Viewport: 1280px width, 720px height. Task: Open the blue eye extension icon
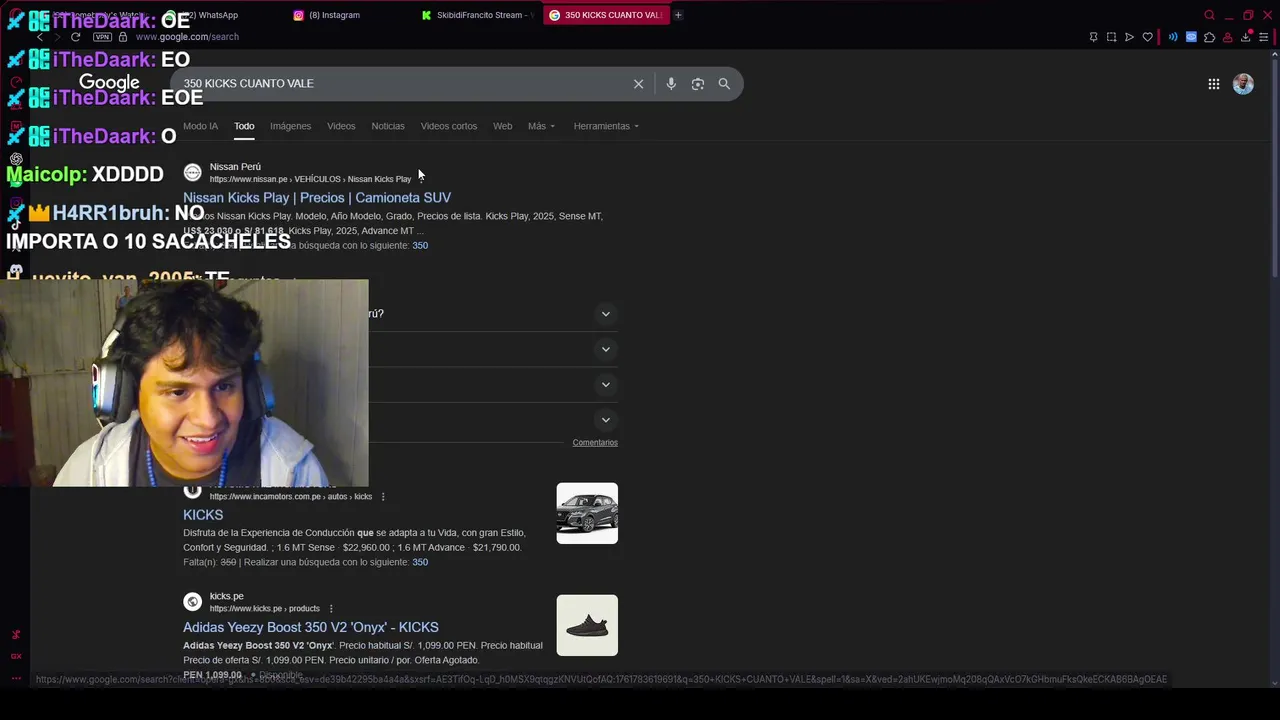tap(1191, 37)
